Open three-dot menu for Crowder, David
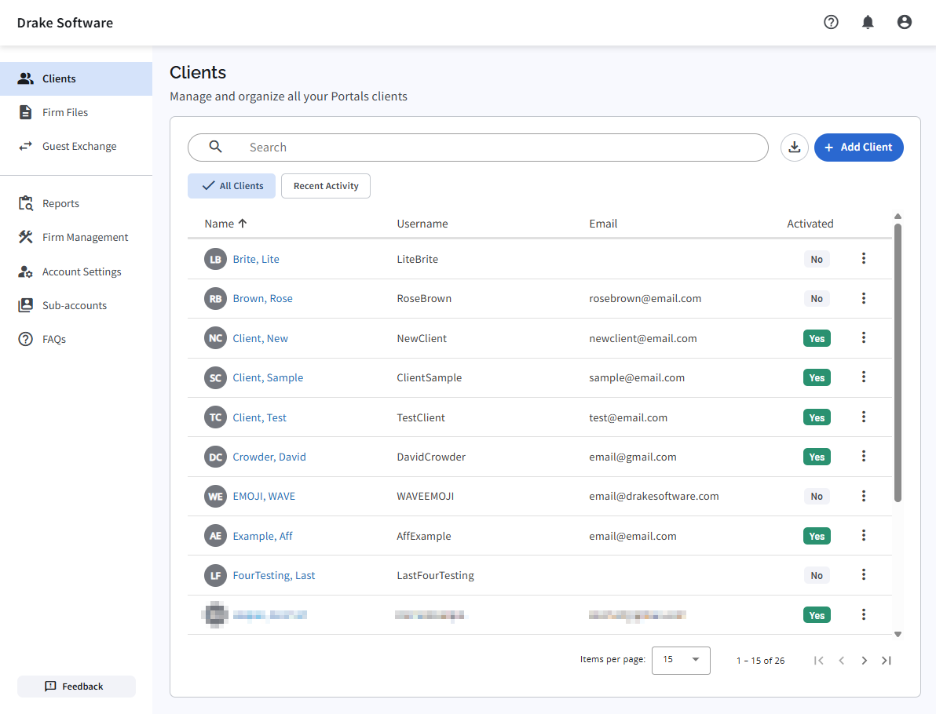Image resolution: width=936 pixels, height=714 pixels. (864, 456)
